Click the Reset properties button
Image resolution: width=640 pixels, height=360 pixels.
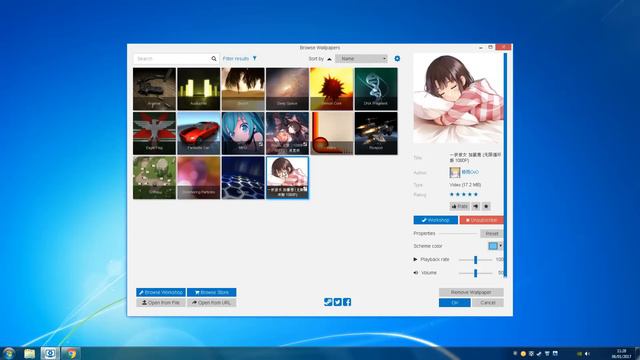click(492, 233)
